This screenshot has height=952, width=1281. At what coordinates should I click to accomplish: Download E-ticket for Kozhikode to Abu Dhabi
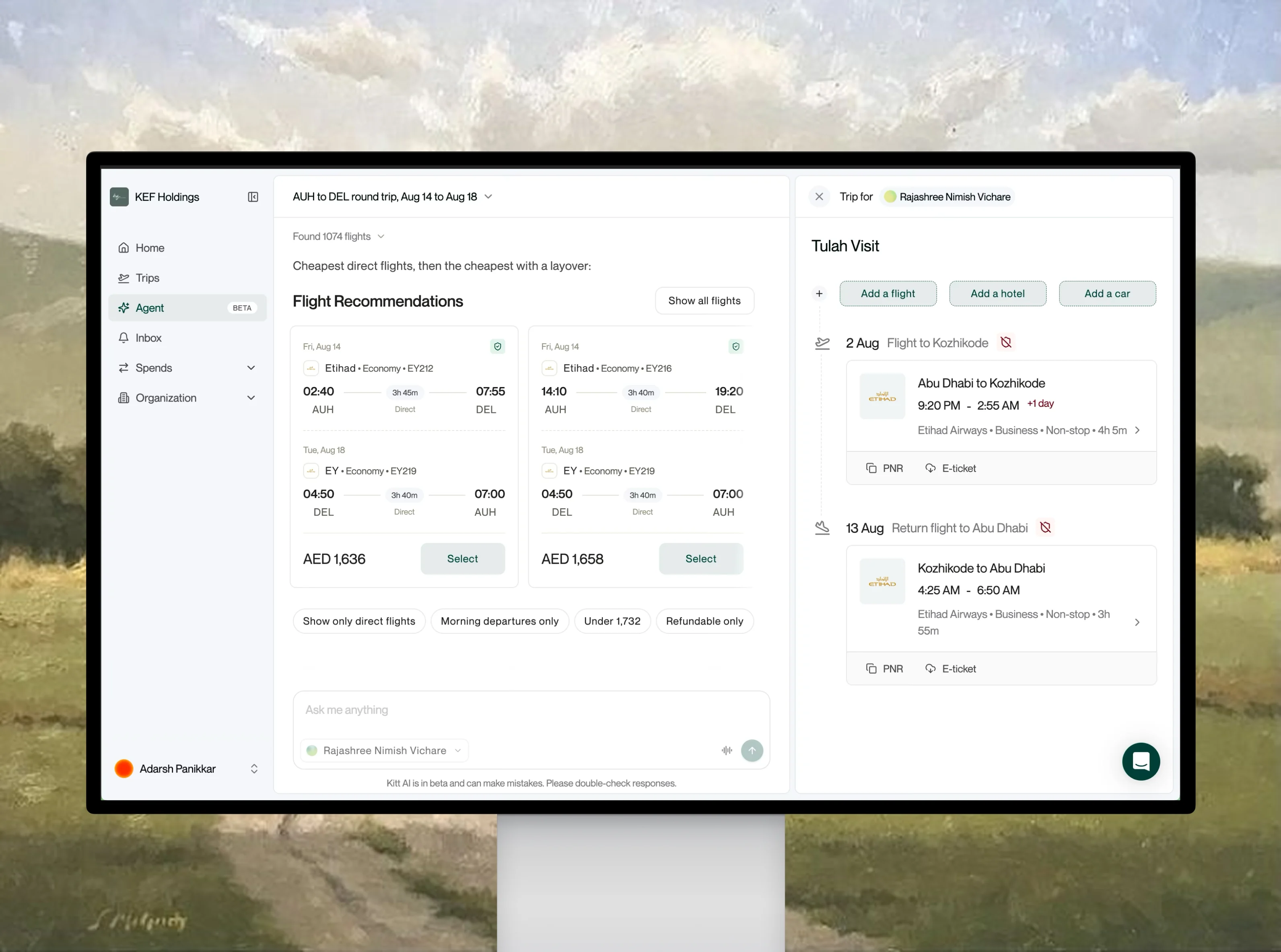point(950,668)
